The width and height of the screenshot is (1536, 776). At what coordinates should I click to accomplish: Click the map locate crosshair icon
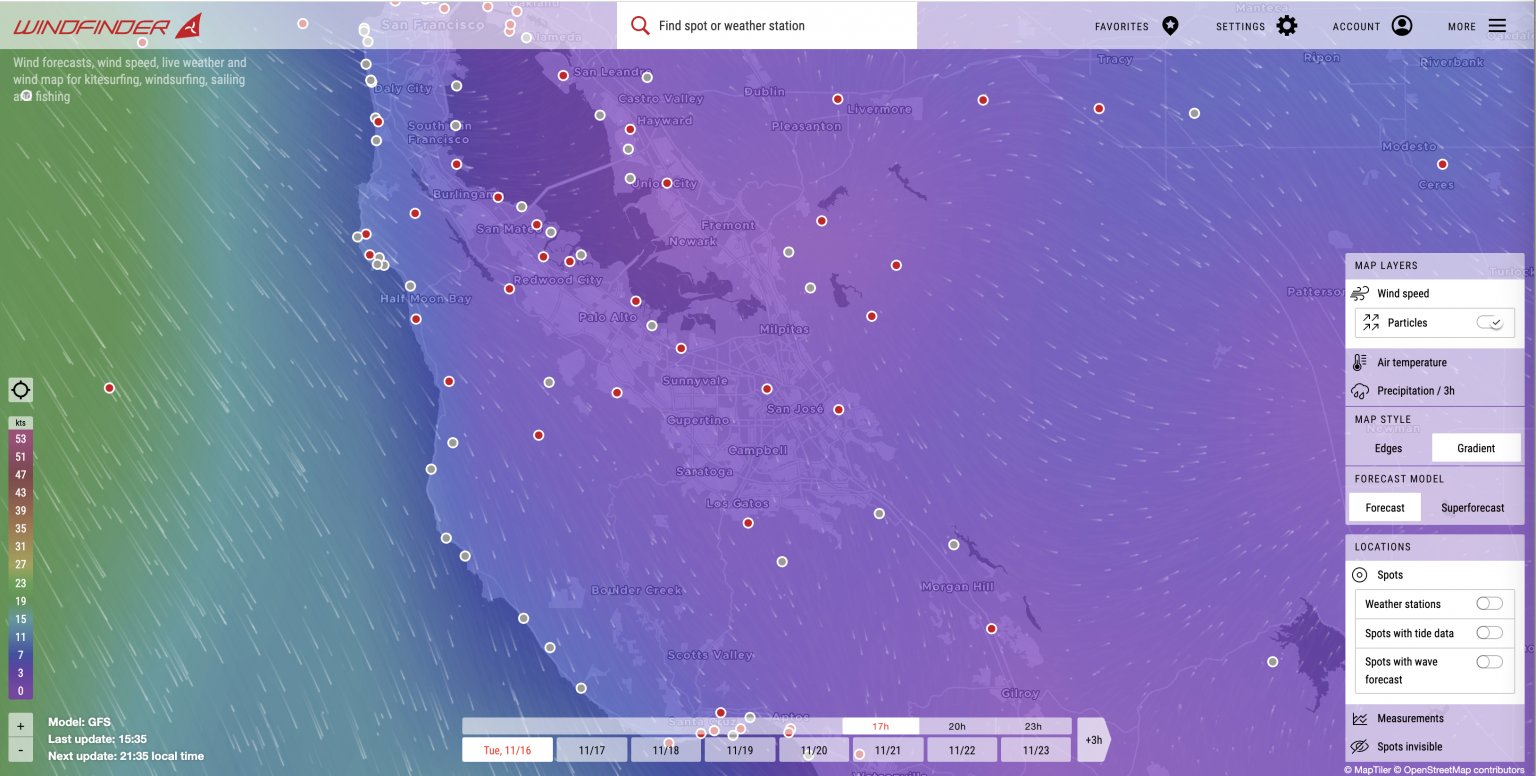pyautogui.click(x=20, y=390)
